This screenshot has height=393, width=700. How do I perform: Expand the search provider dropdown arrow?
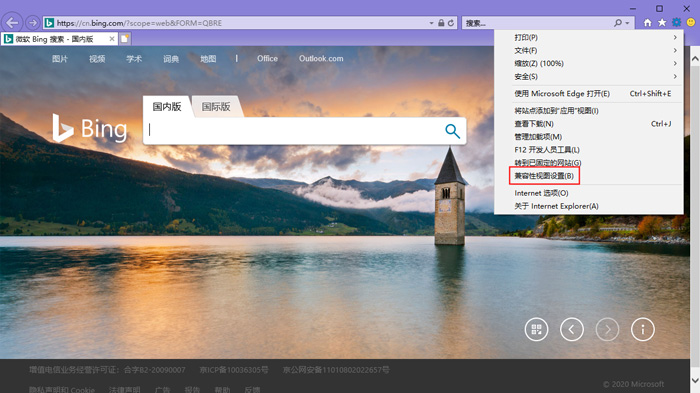click(x=627, y=23)
